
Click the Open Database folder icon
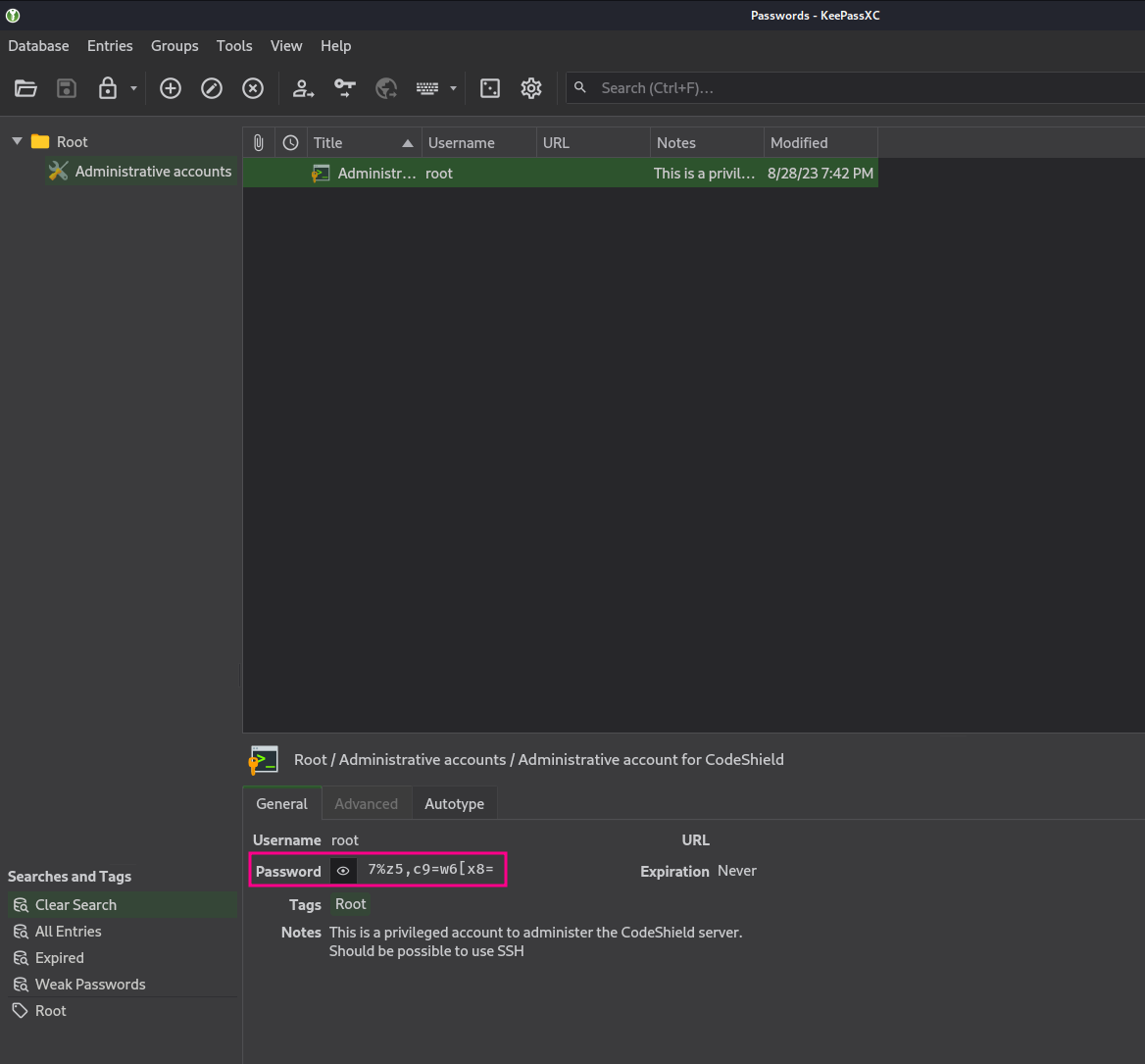coord(25,88)
